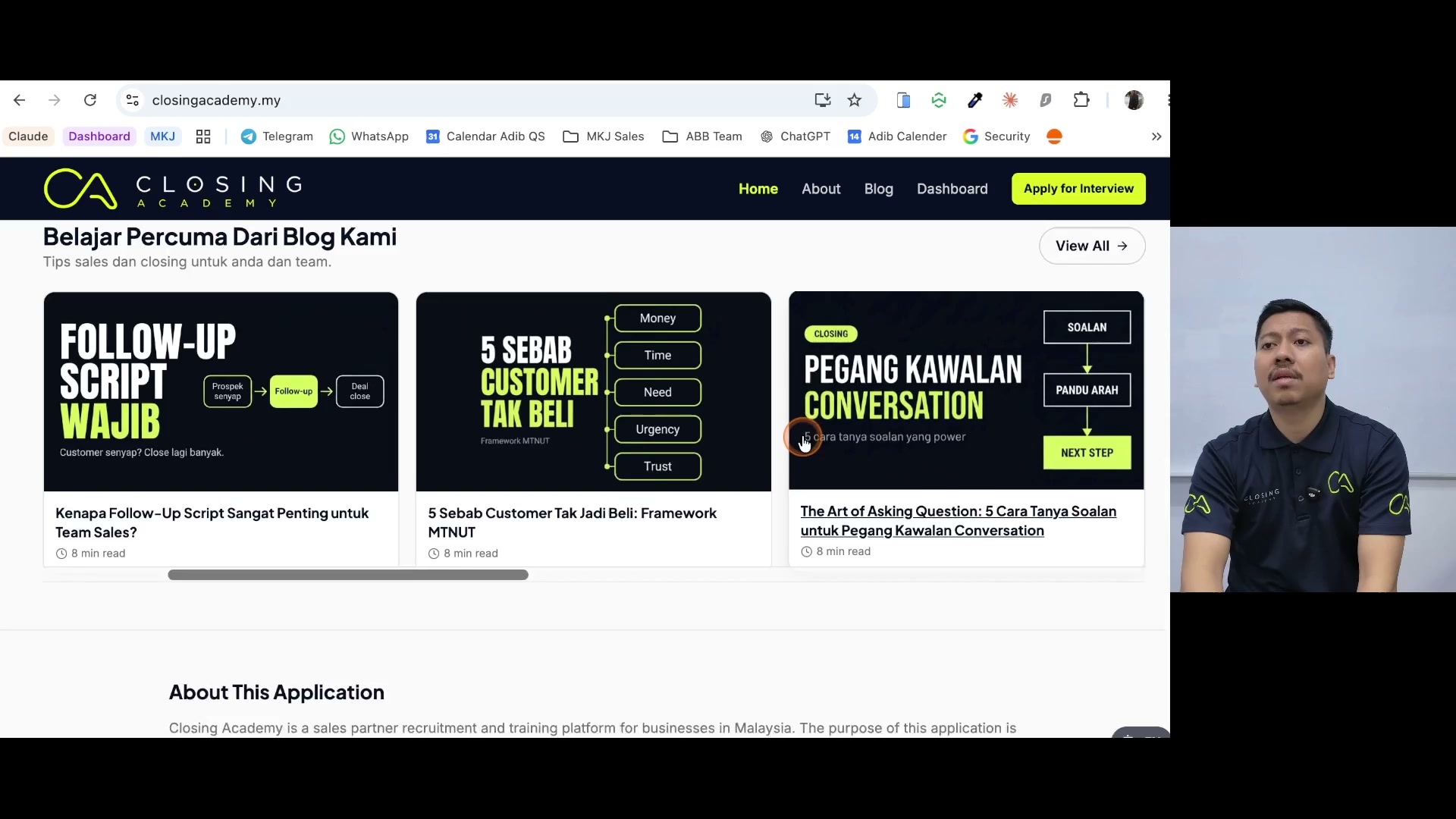Open the Blog nav item

879,189
